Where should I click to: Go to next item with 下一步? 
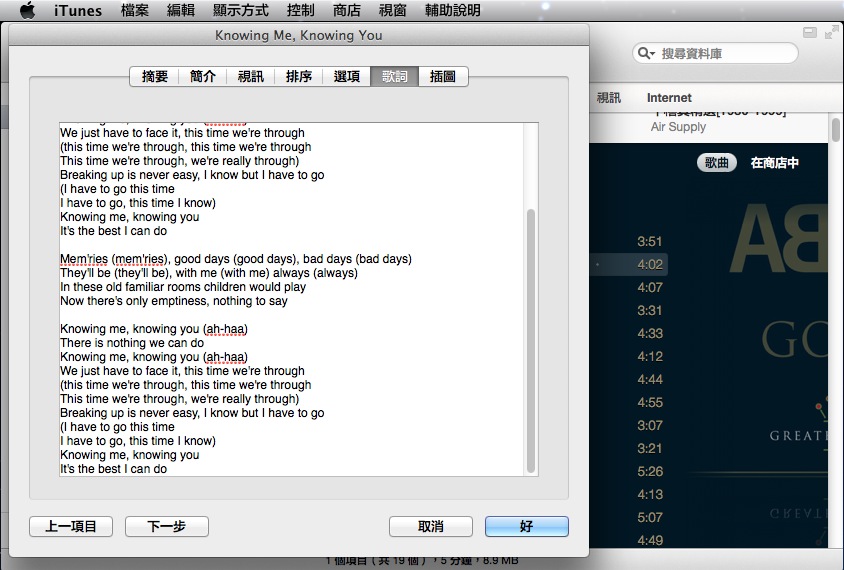[167, 526]
